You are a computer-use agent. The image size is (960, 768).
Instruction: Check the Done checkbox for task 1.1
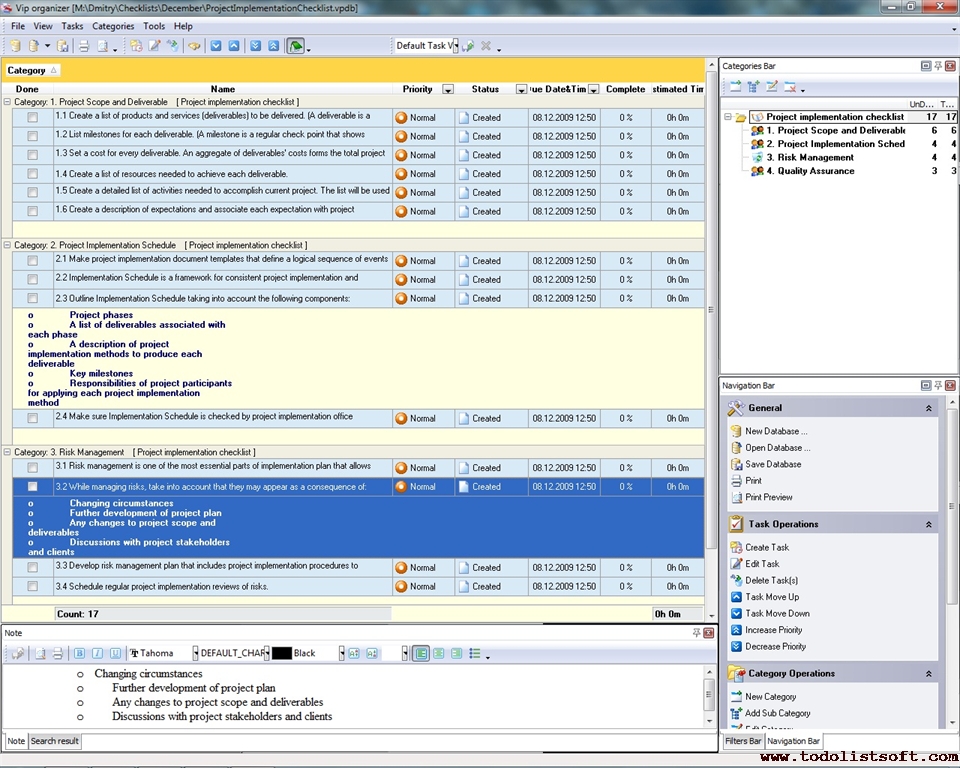(31, 115)
